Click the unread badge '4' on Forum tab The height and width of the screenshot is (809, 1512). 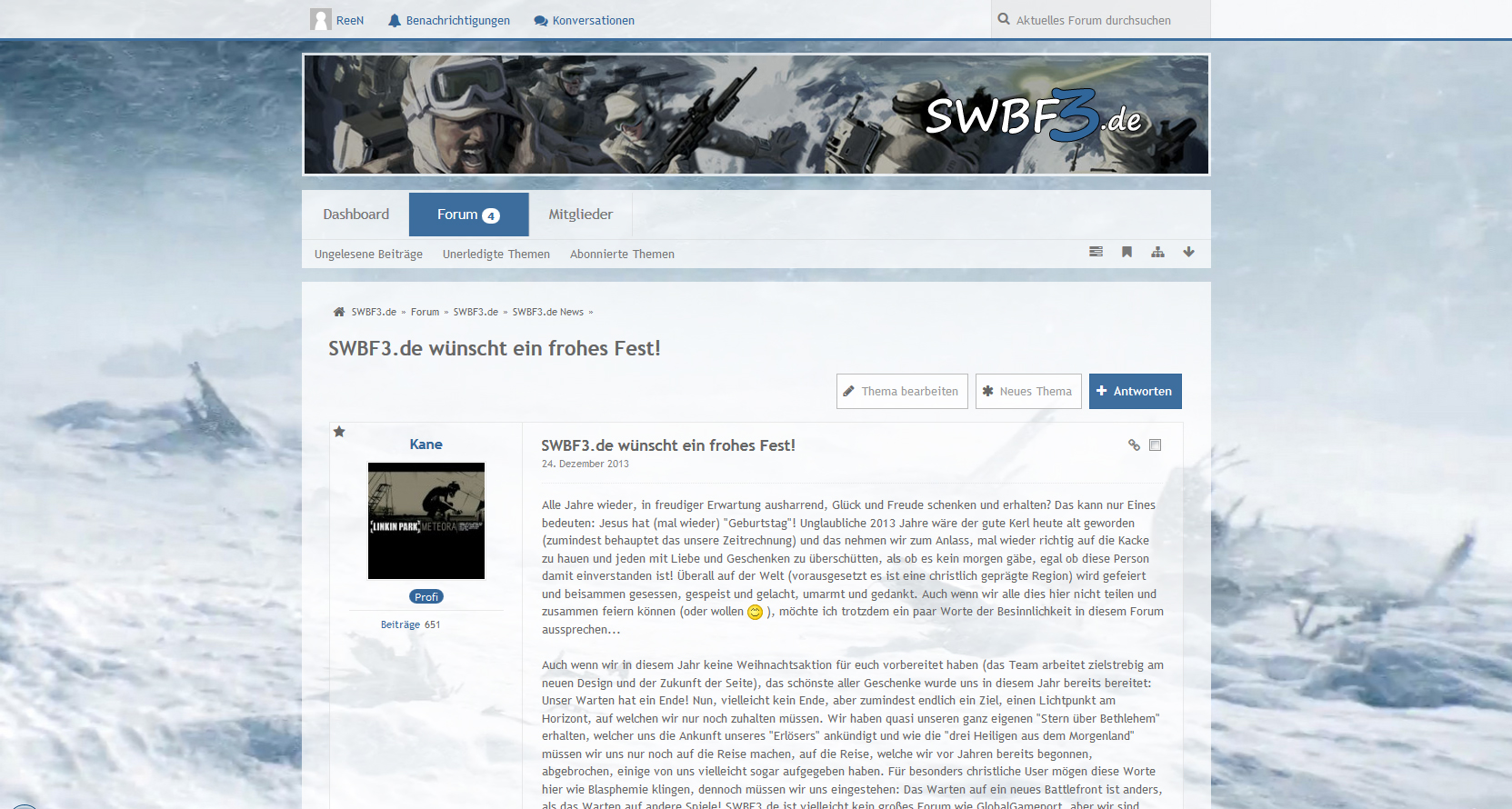[491, 215]
